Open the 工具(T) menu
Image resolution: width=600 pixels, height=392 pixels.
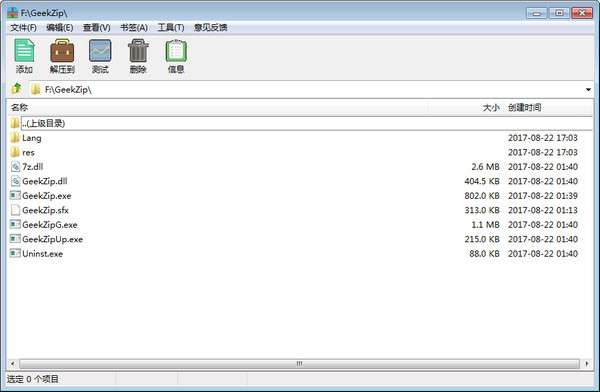pos(171,28)
